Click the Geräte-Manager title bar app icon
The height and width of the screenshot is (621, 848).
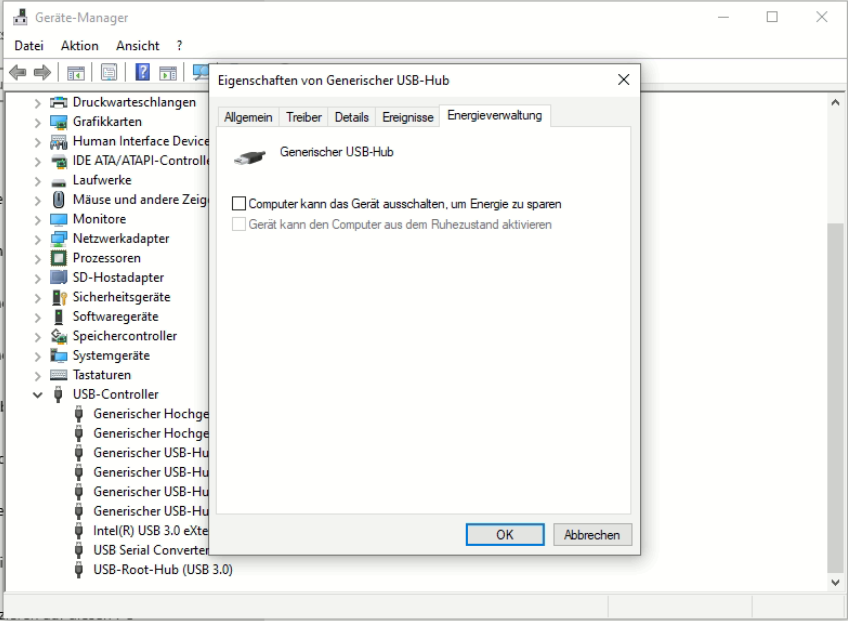(x=21, y=17)
